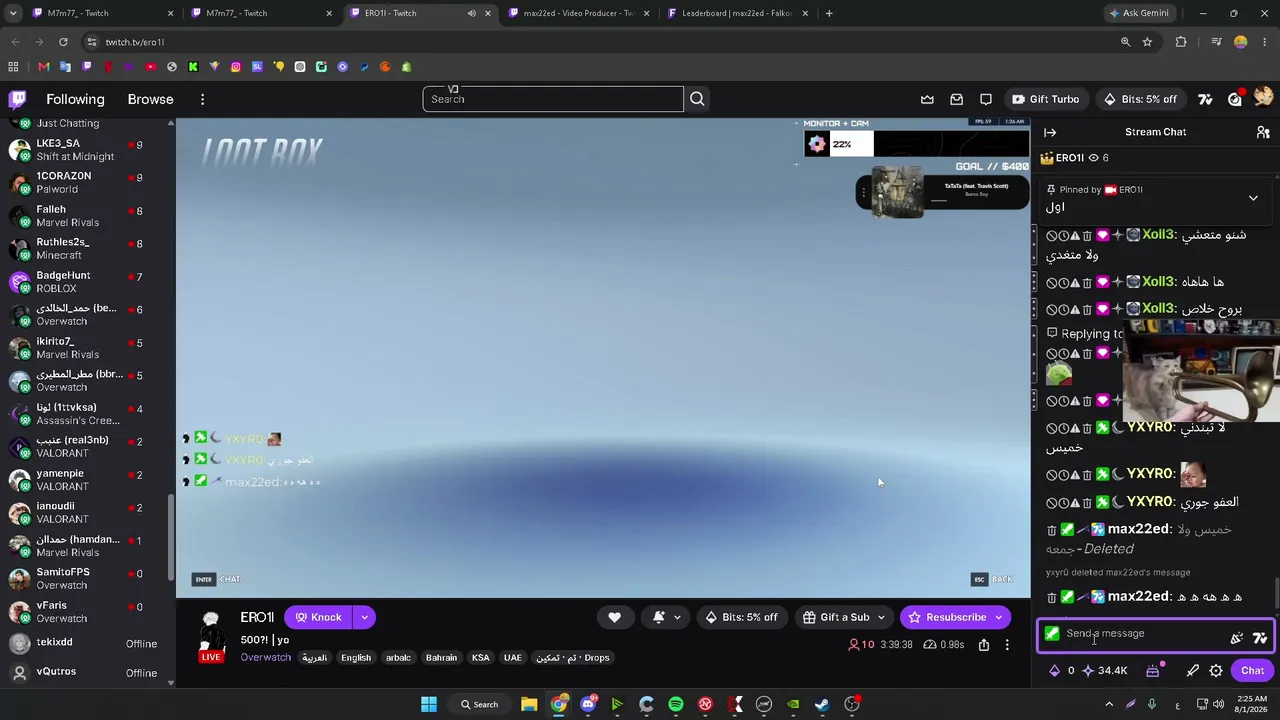
Task: Open Prime loot crown icon
Action: coord(927,99)
